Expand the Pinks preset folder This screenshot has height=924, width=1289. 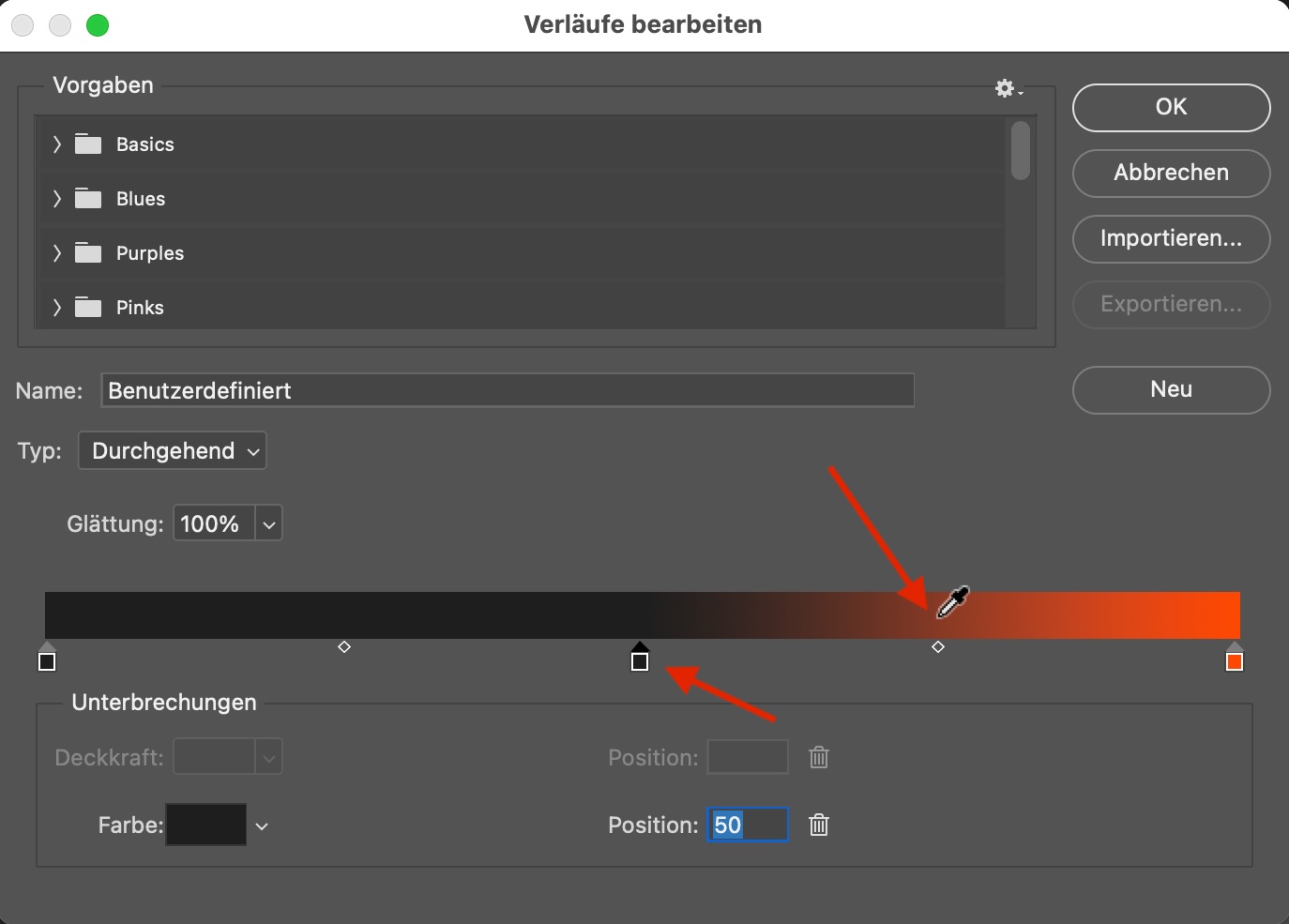57,307
